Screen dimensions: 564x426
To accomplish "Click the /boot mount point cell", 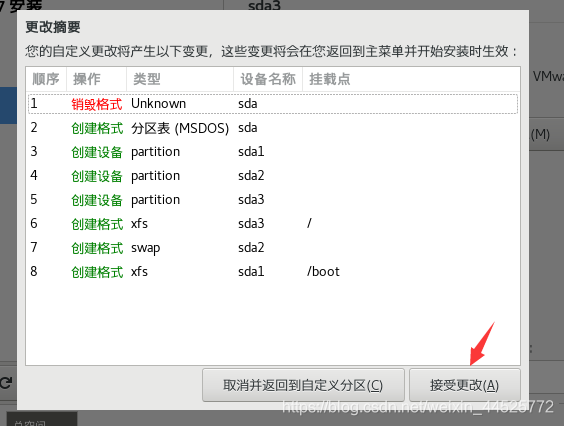I will [323, 272].
